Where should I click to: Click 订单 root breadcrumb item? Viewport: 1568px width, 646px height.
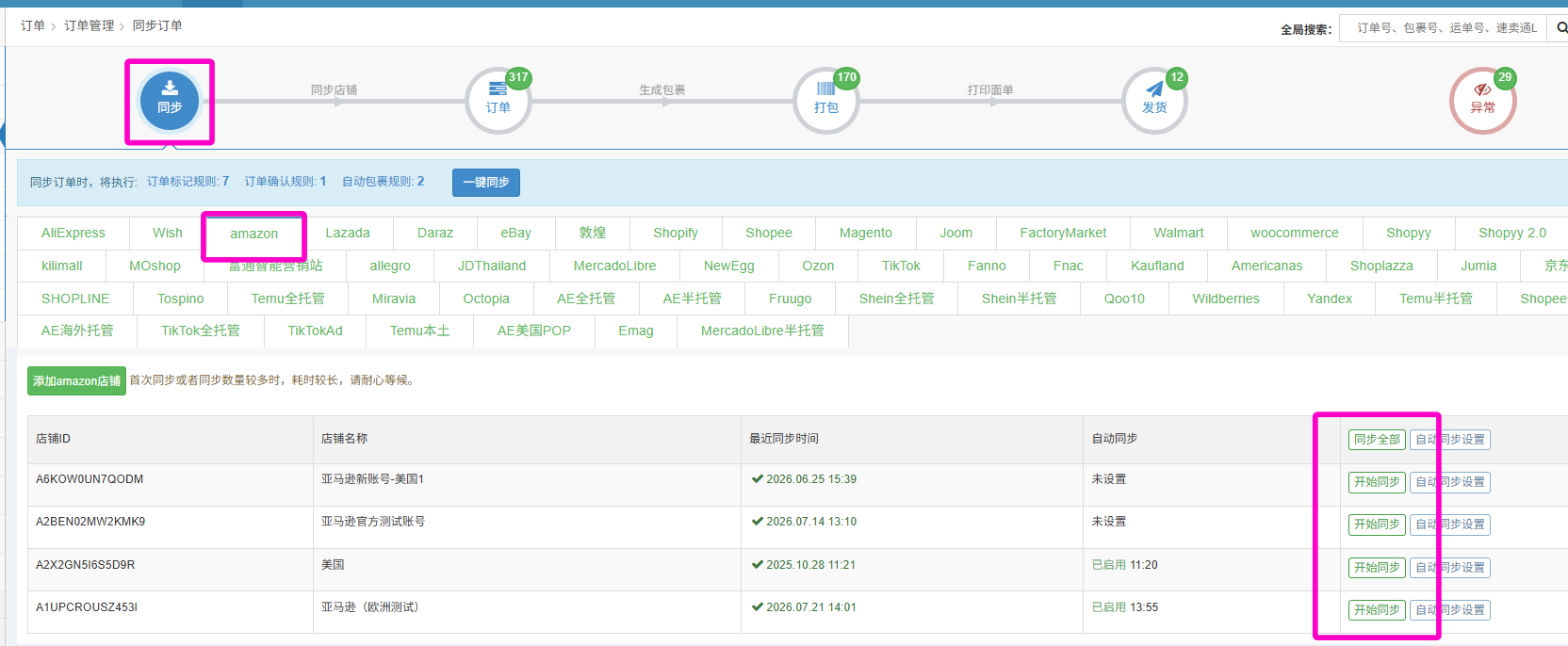[33, 25]
